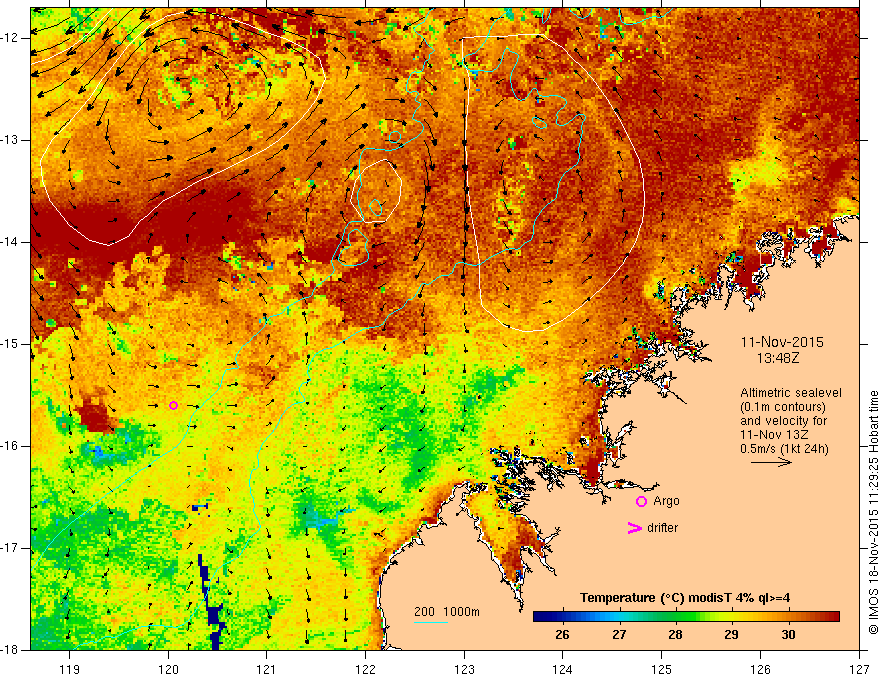Viewport: 880px width, 680px height.
Task: Click the '(0.1m contours)' text line
Action: [x=783, y=407]
